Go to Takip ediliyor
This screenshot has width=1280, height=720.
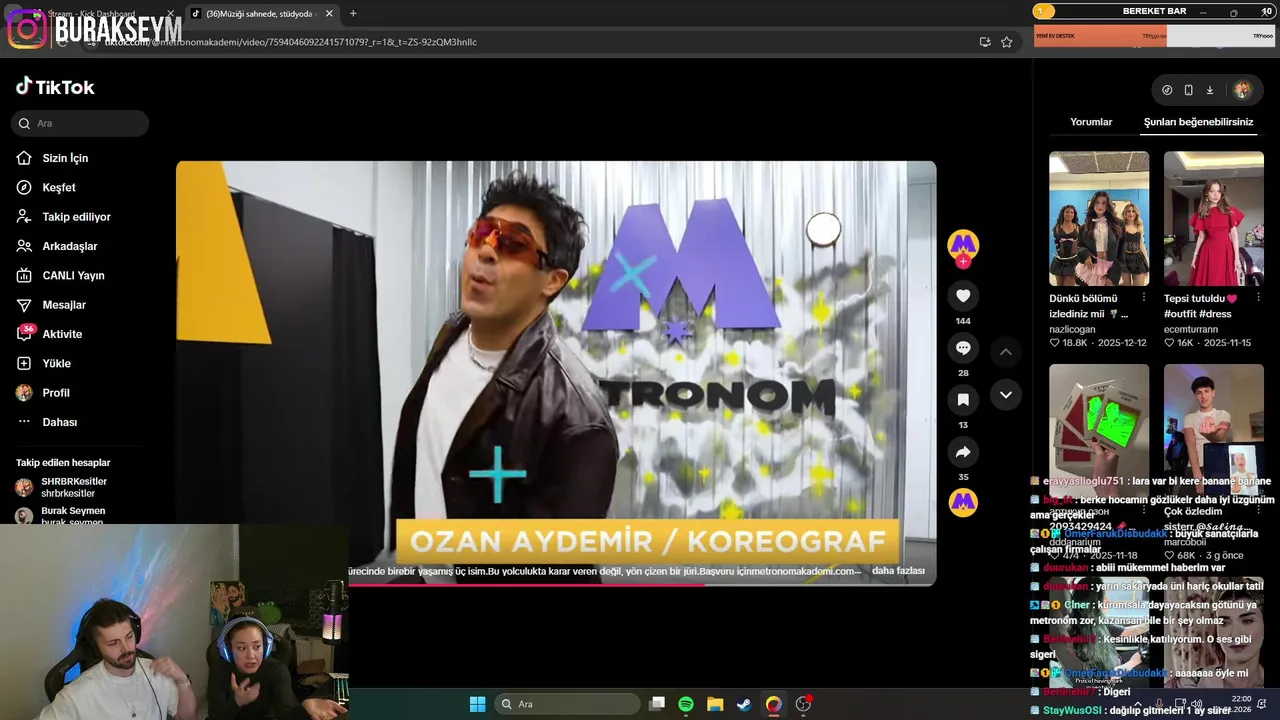click(76, 217)
